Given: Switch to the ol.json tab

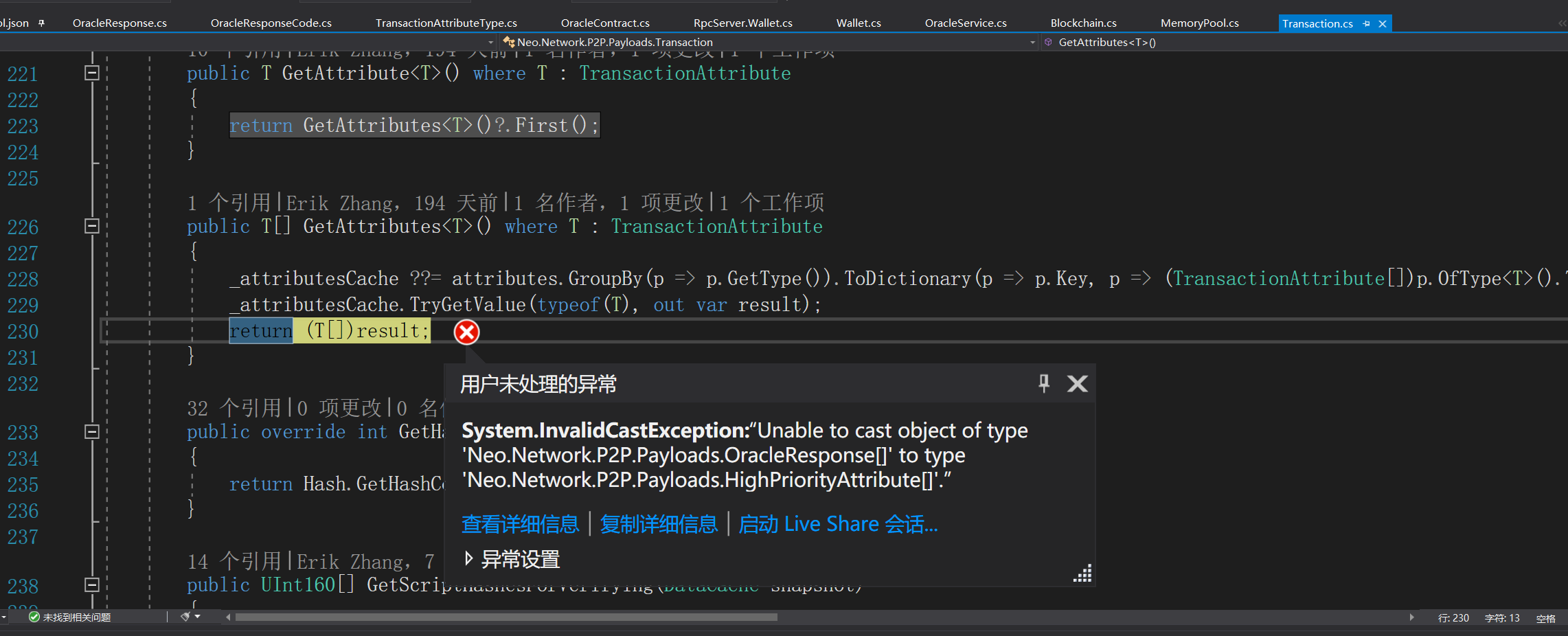Looking at the screenshot, I should pyautogui.click(x=14, y=23).
